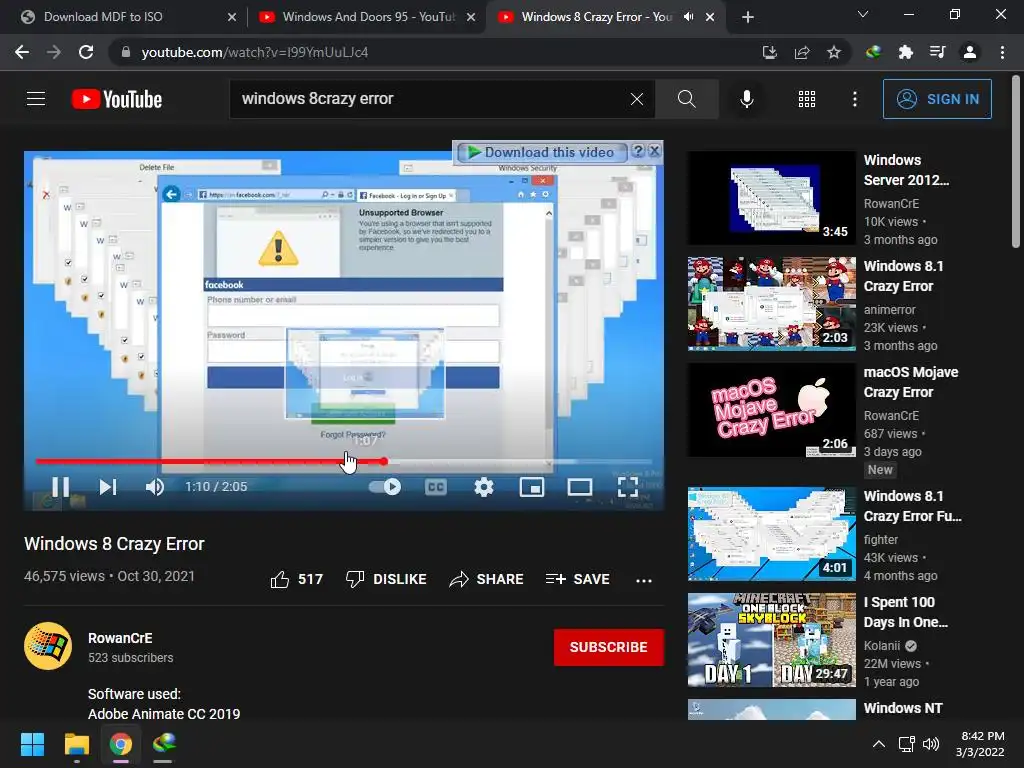Viewport: 1024px width, 768px height.
Task: Open Internet Download Manager in taskbar
Action: point(164,744)
